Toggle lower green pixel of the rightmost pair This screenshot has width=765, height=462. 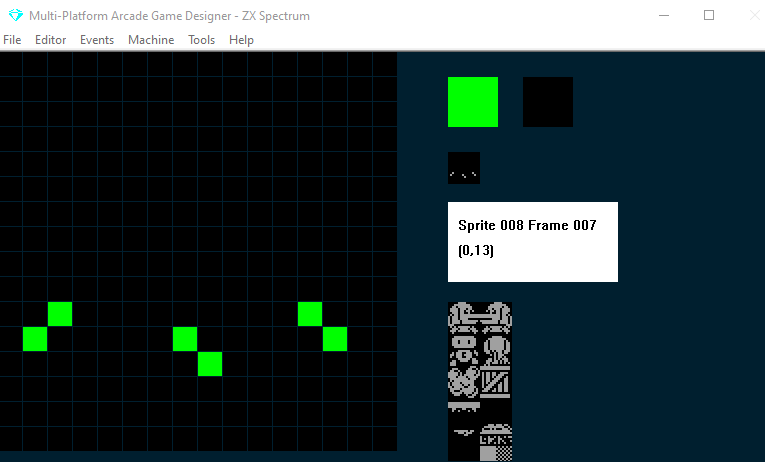pyautogui.click(x=335, y=339)
